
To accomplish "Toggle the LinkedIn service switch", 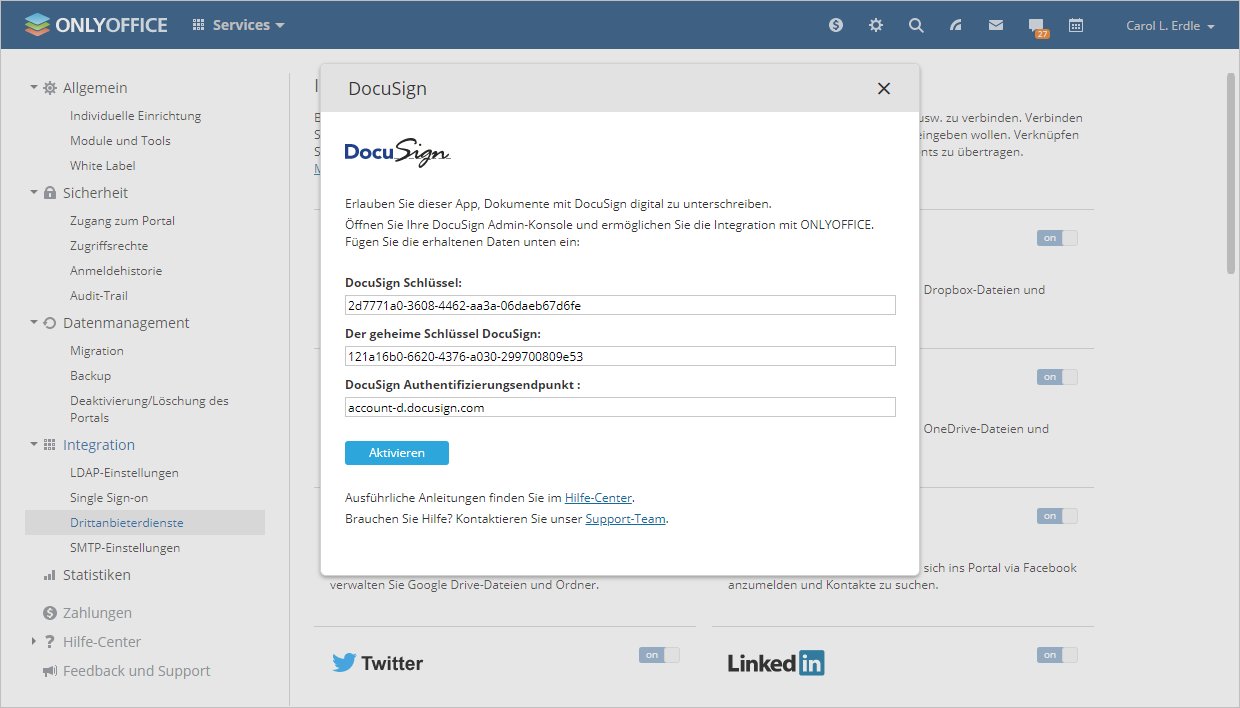I will [x=1057, y=655].
